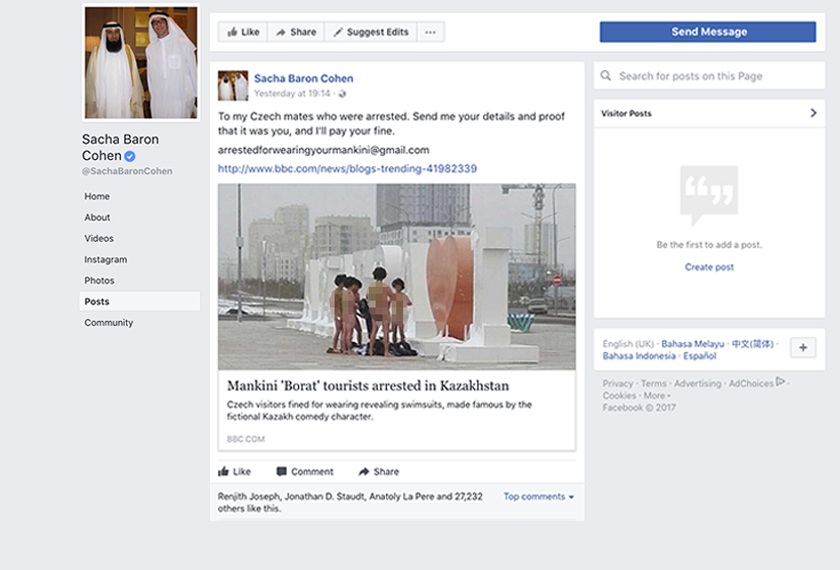Click the AdChoices triangle icon
Screen dimensions: 840x570
781,381
